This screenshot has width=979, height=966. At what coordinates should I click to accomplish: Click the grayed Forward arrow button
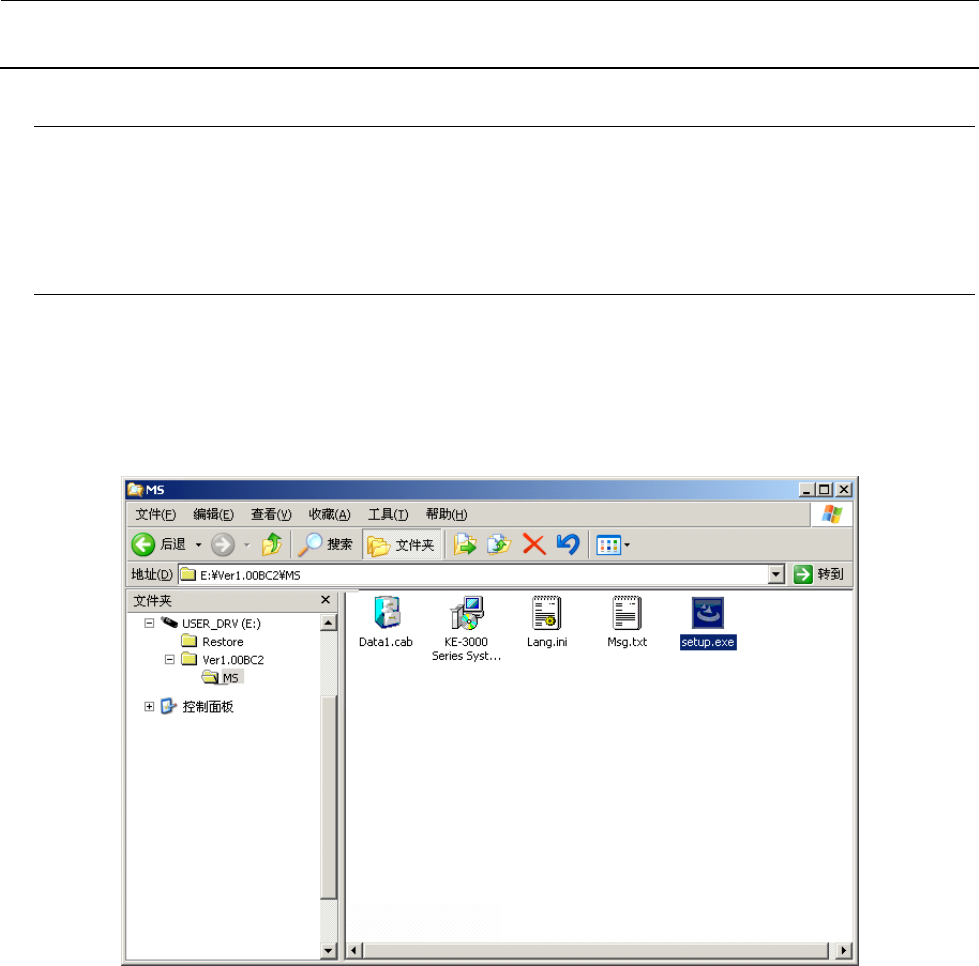tap(222, 545)
